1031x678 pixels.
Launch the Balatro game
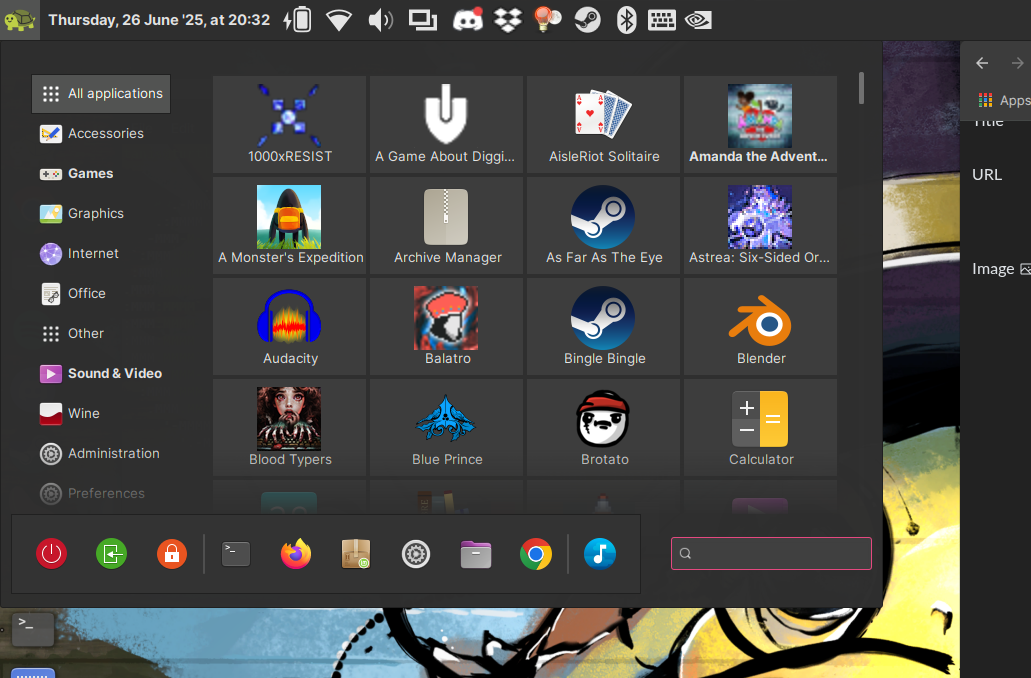[446, 327]
